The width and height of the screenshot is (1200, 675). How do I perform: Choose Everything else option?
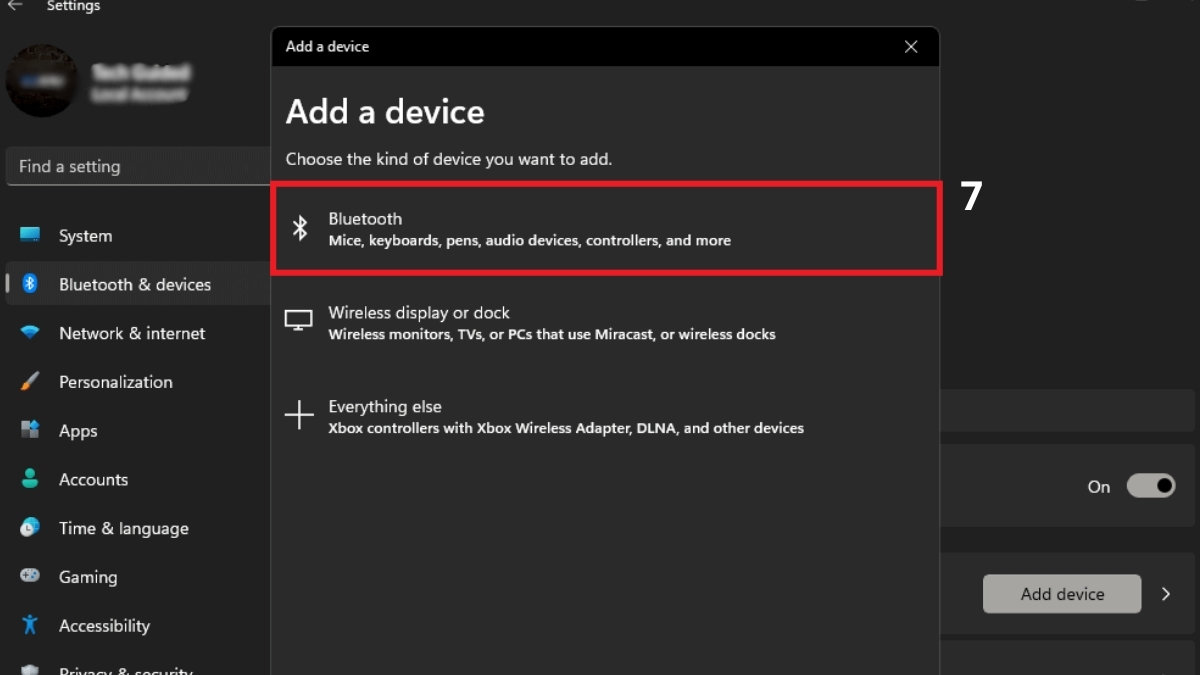tap(606, 416)
